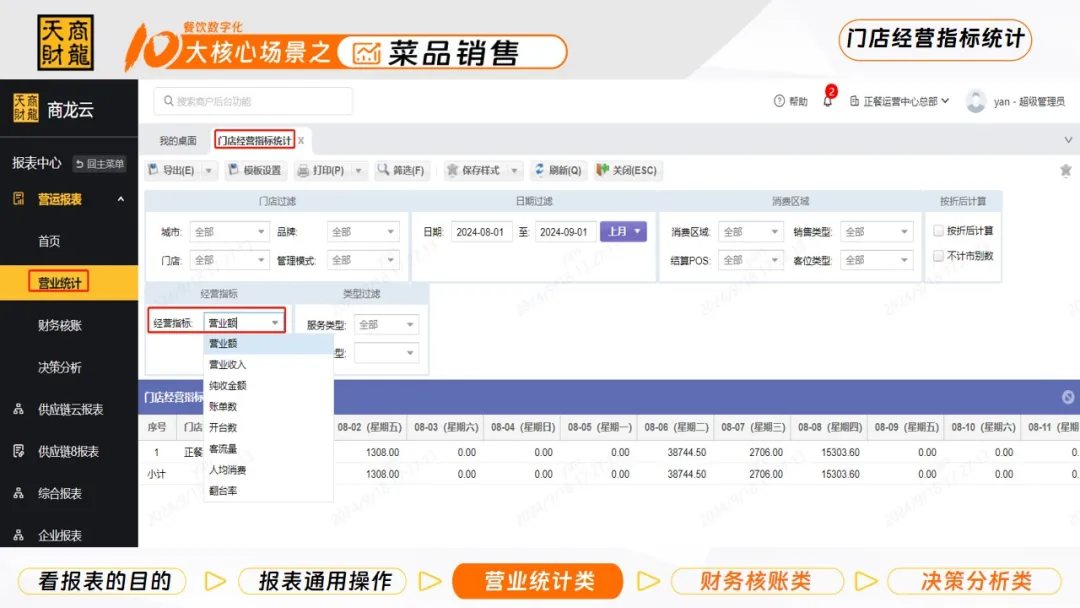This screenshot has height=608, width=1080.
Task: Open the 城市 dropdown
Action: point(229,232)
